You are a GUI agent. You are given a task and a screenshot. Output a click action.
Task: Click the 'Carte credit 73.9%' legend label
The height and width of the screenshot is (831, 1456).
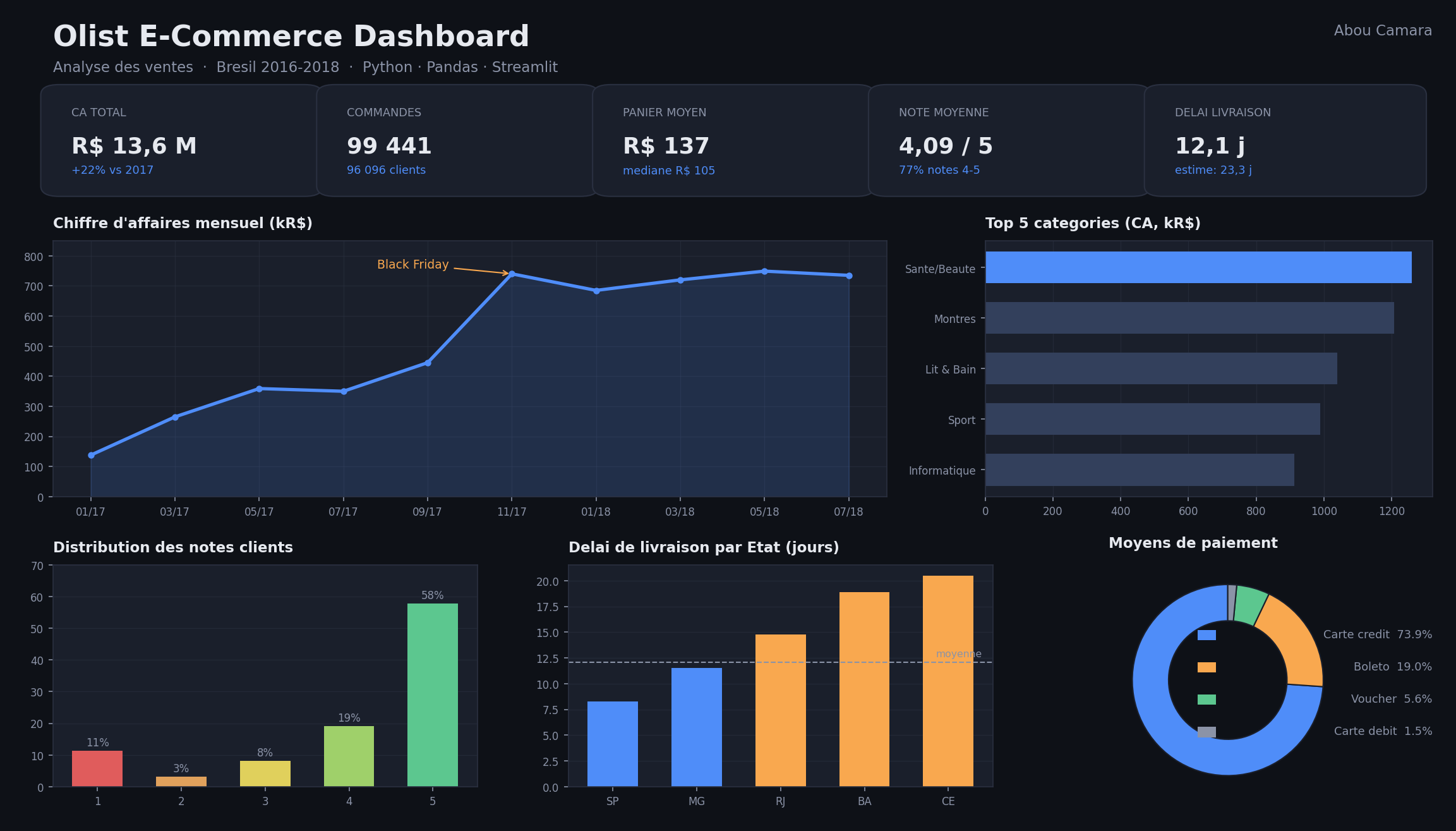1378,634
